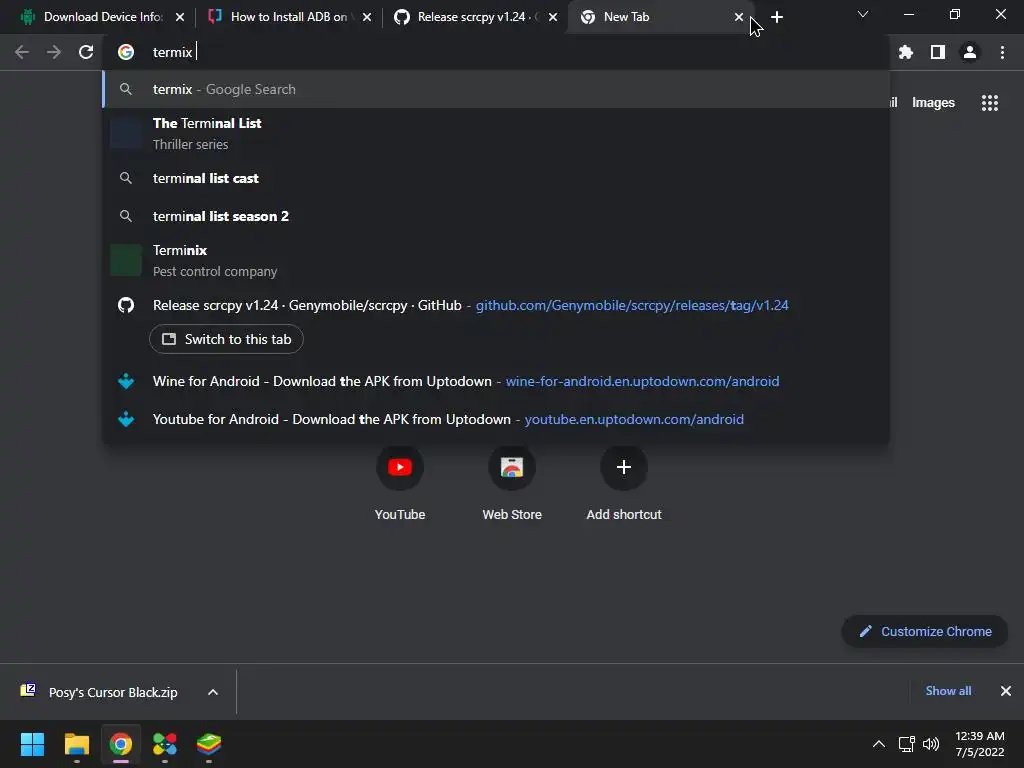Open the Google apps grid icon
Image resolution: width=1024 pixels, height=768 pixels.
point(990,103)
